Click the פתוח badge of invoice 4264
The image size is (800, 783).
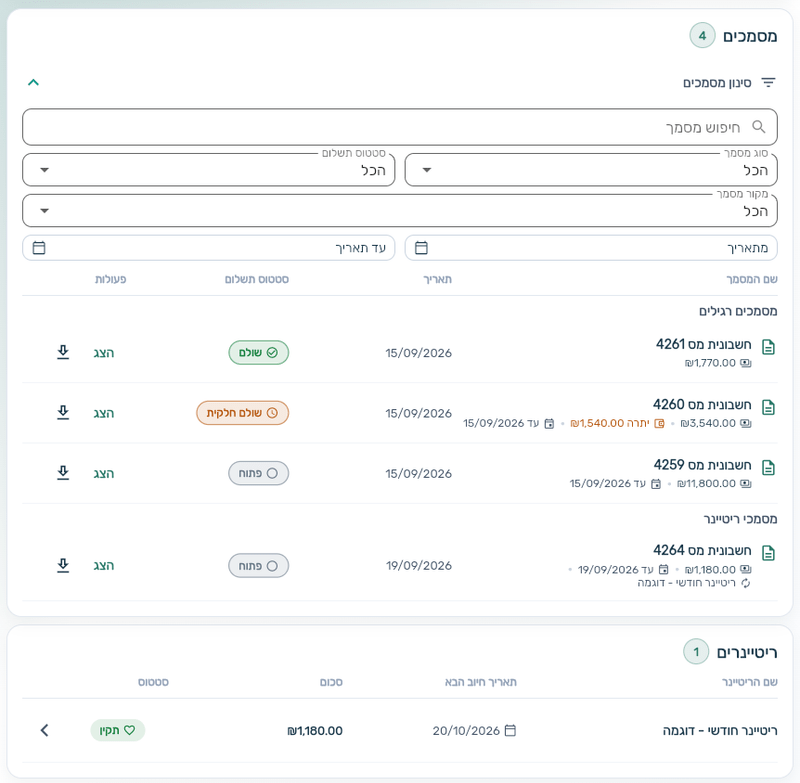259,566
